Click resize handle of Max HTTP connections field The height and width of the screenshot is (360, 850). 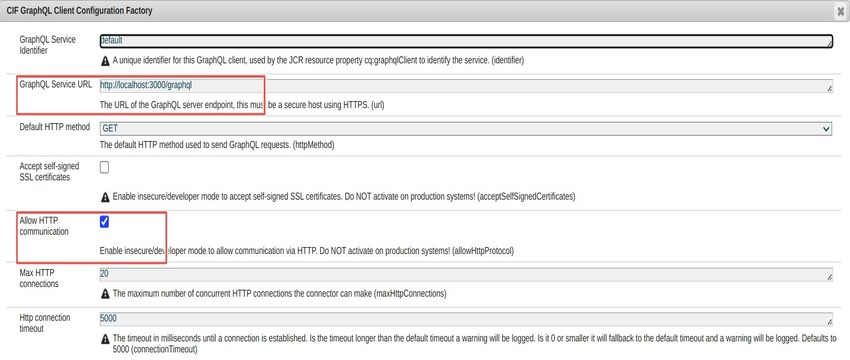tap(829, 278)
